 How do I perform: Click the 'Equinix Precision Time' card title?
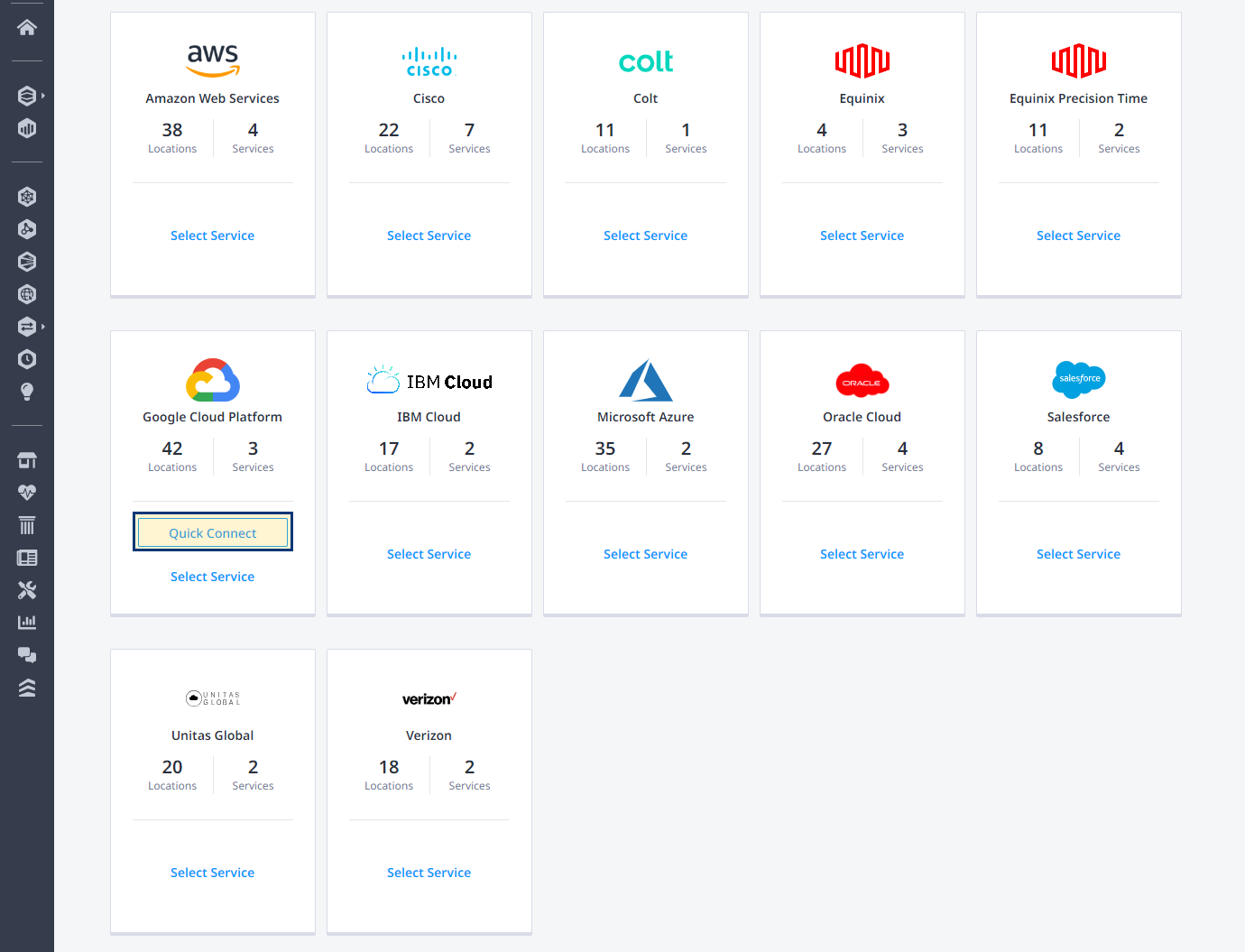point(1079,98)
